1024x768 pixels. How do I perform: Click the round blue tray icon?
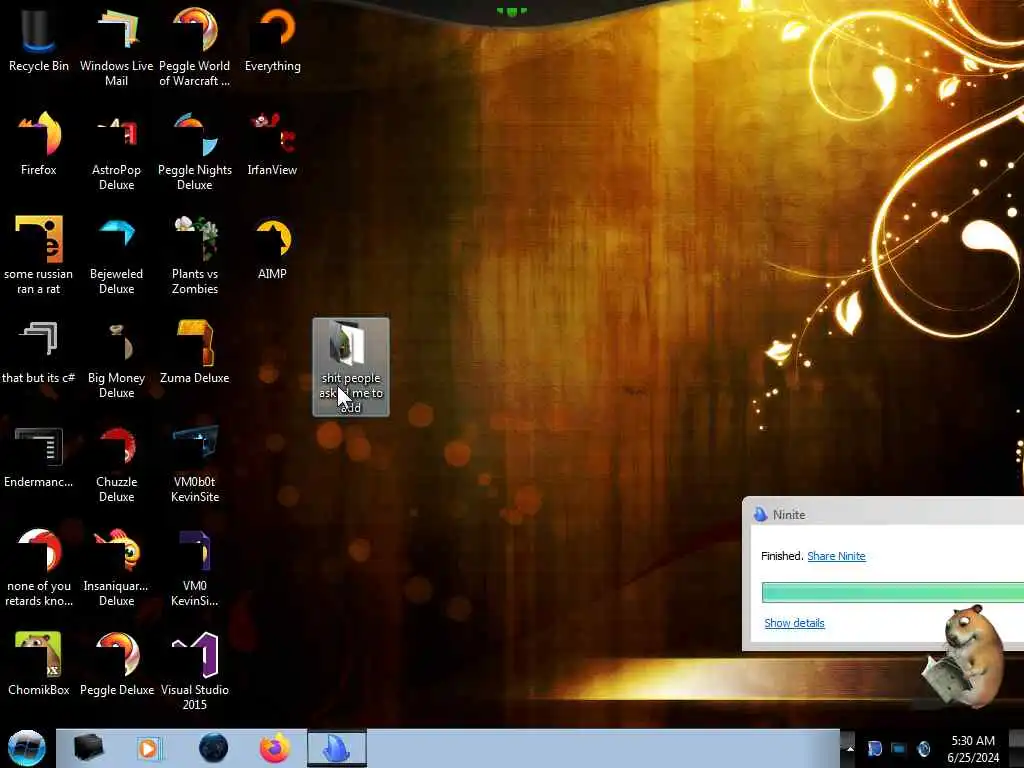coord(923,748)
